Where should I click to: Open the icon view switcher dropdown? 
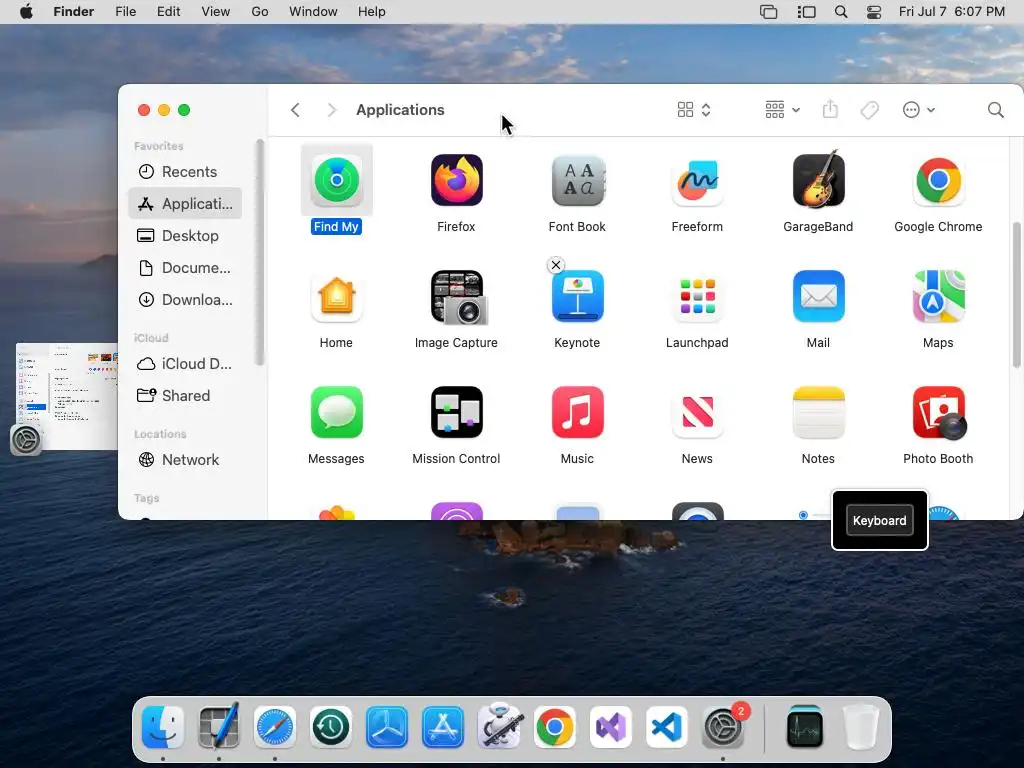[694, 110]
